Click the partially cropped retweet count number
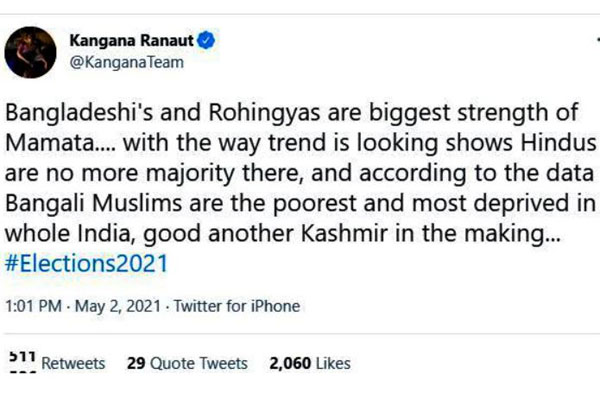This screenshot has width=600, height=400. pyautogui.click(x=23, y=360)
